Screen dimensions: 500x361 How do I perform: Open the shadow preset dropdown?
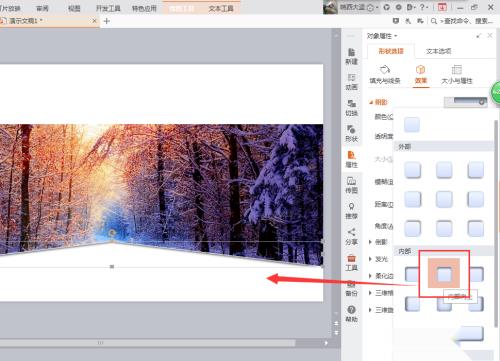point(466,102)
